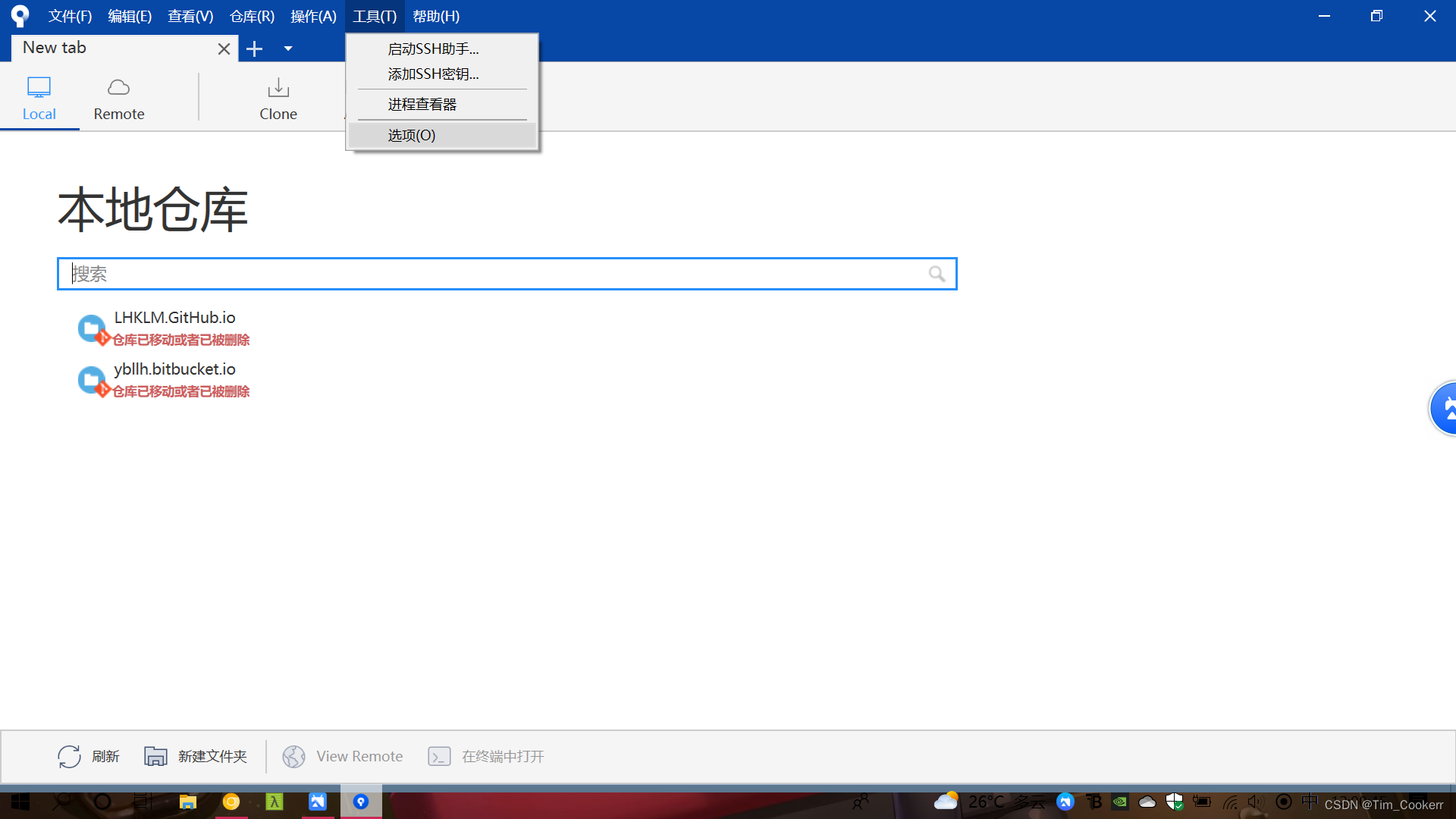Screen dimensions: 1456x819
Task: Click the refresh (刷新) icon
Action: click(69, 756)
